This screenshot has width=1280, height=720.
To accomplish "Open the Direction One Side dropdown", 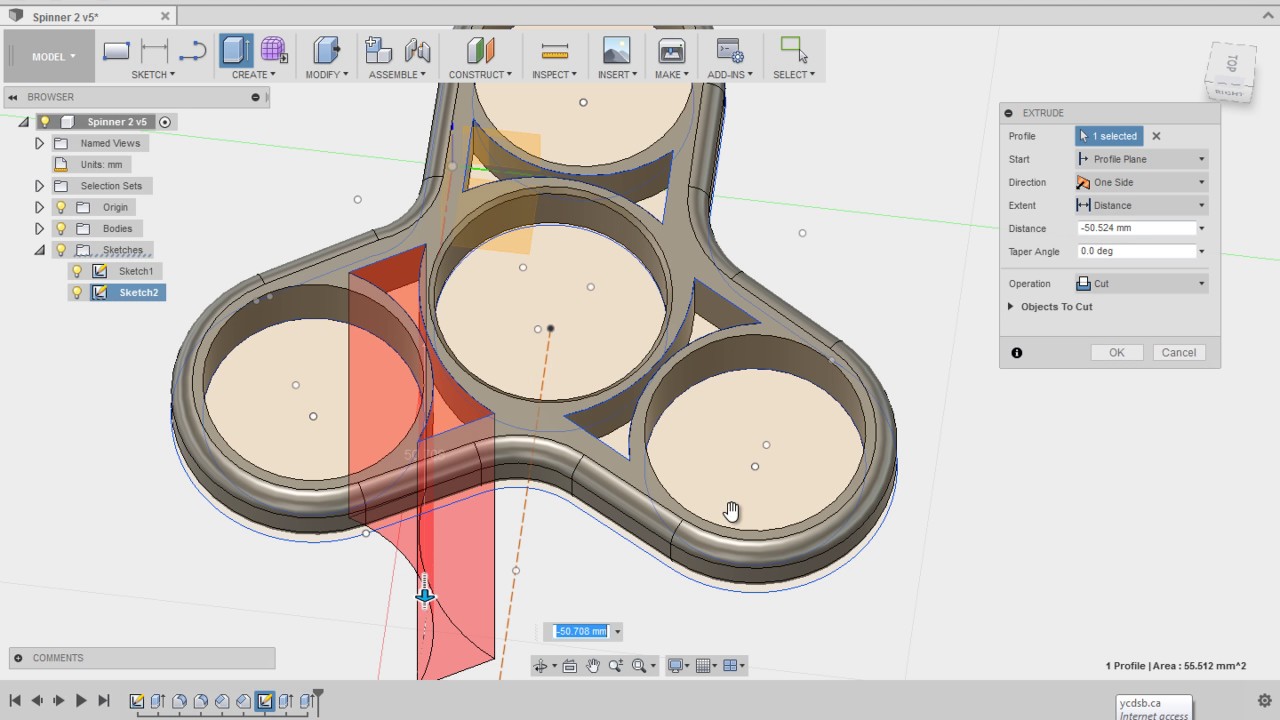I will pyautogui.click(x=1142, y=182).
